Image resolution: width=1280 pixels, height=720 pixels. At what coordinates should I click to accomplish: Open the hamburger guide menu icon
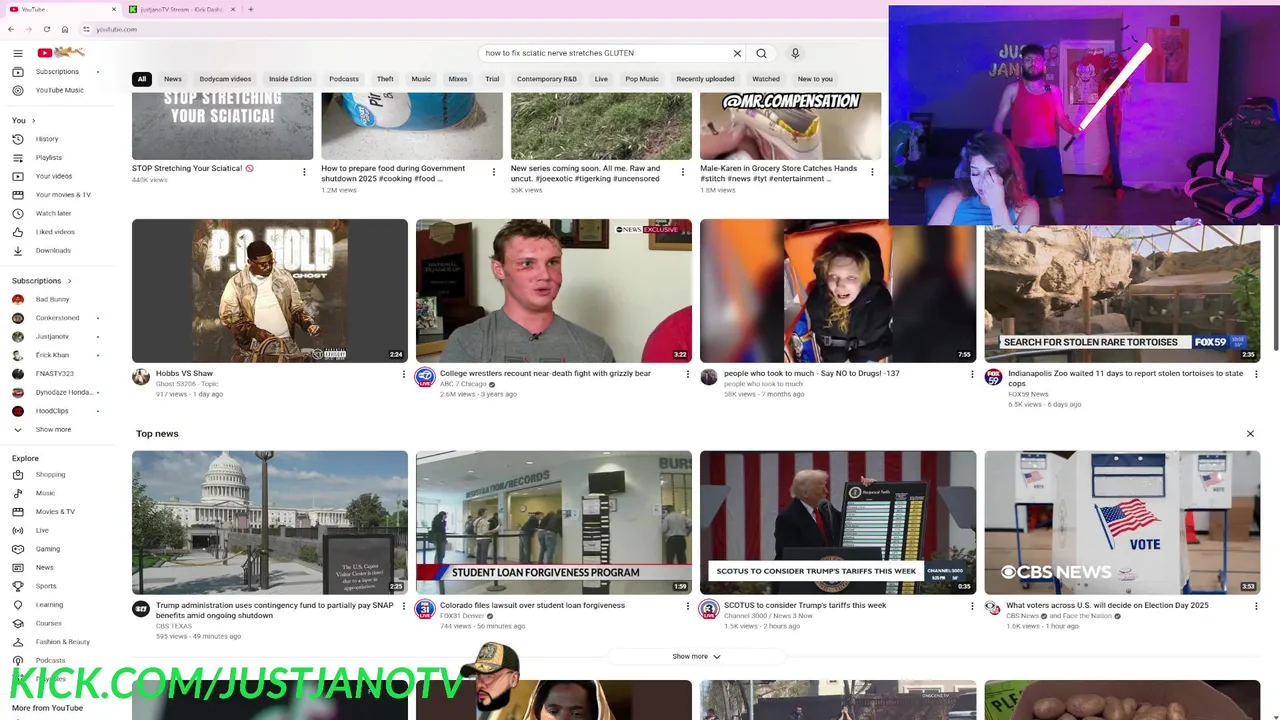[17, 53]
